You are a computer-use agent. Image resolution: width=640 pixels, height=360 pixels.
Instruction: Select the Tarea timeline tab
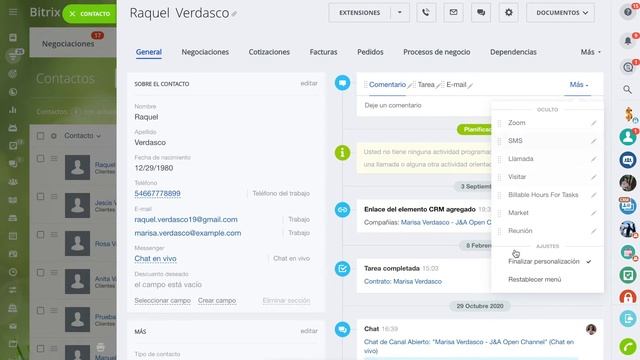click(x=426, y=84)
